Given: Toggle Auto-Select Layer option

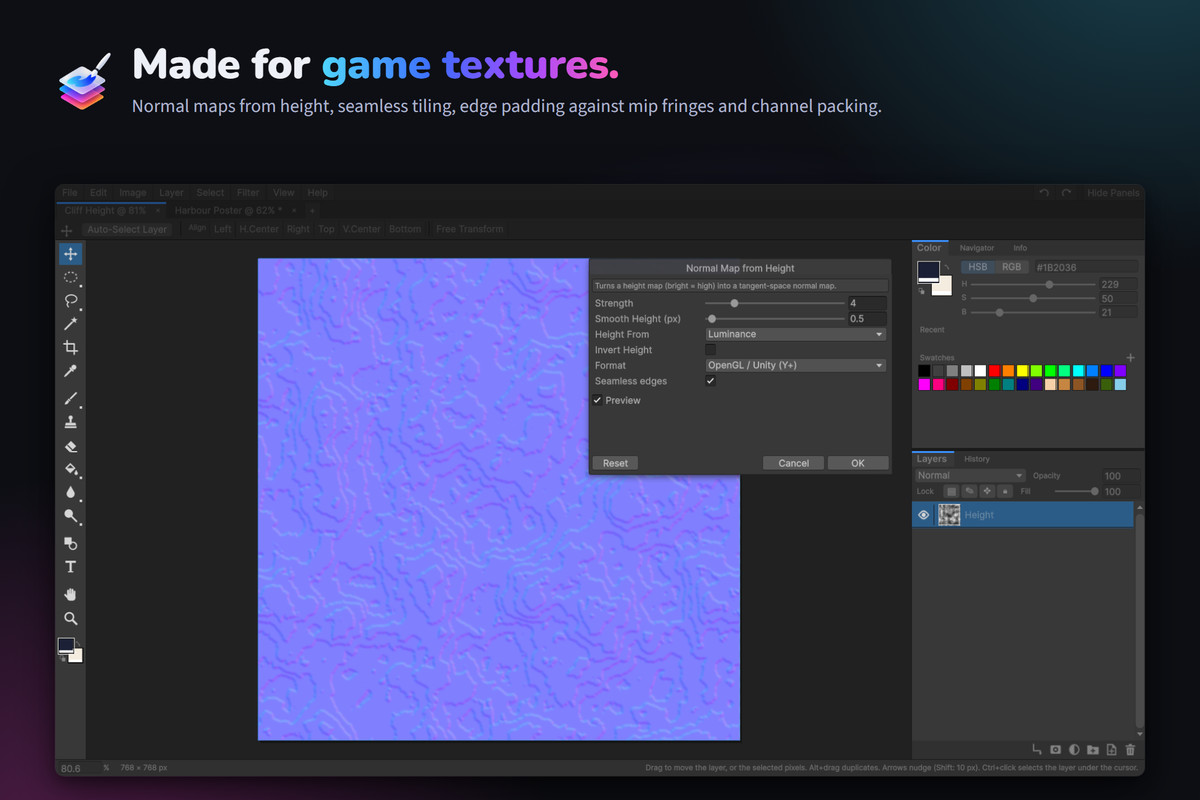Looking at the screenshot, I should point(126,229).
